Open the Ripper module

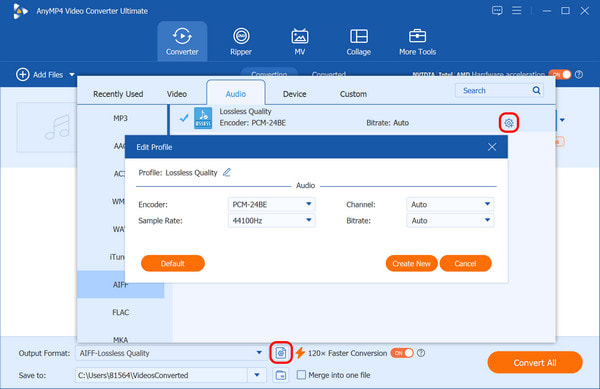coord(241,41)
